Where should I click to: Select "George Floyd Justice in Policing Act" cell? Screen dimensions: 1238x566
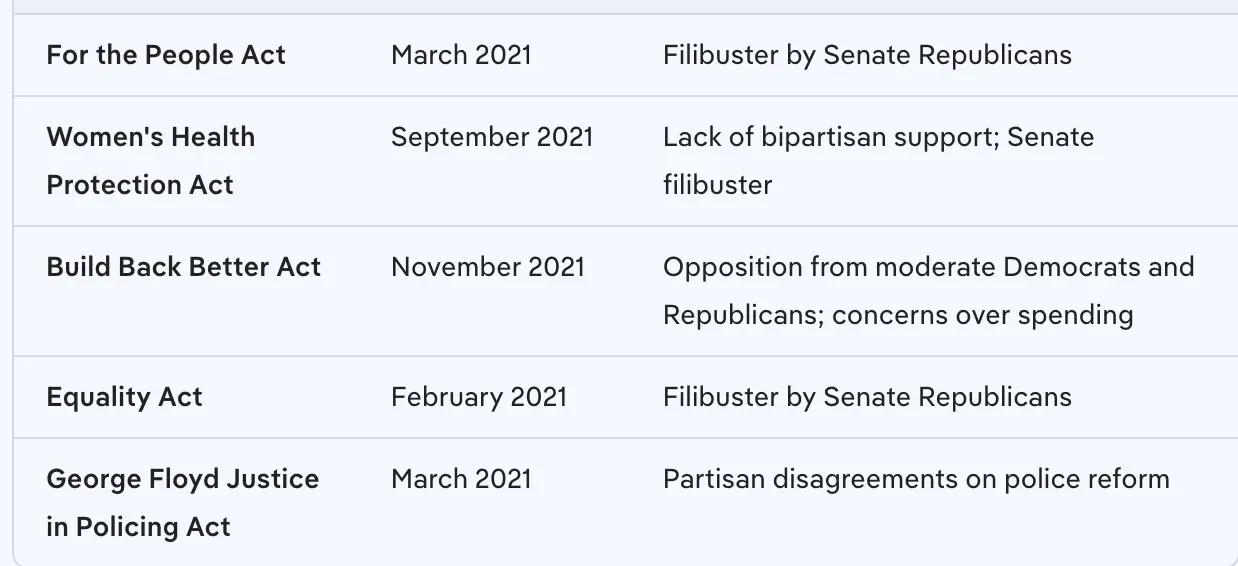click(x=182, y=503)
